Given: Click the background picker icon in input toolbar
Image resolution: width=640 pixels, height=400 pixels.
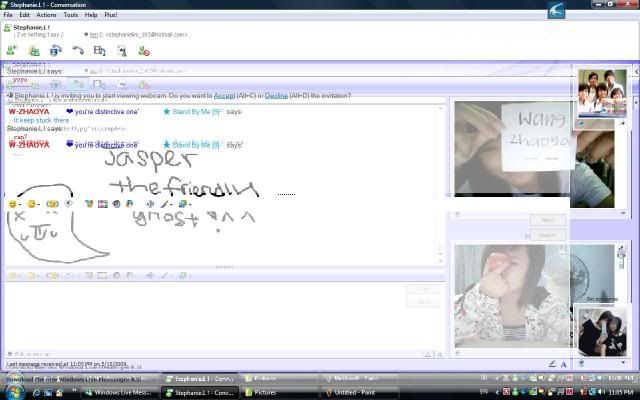Looking at the screenshot, I should pyautogui.click(x=182, y=203).
